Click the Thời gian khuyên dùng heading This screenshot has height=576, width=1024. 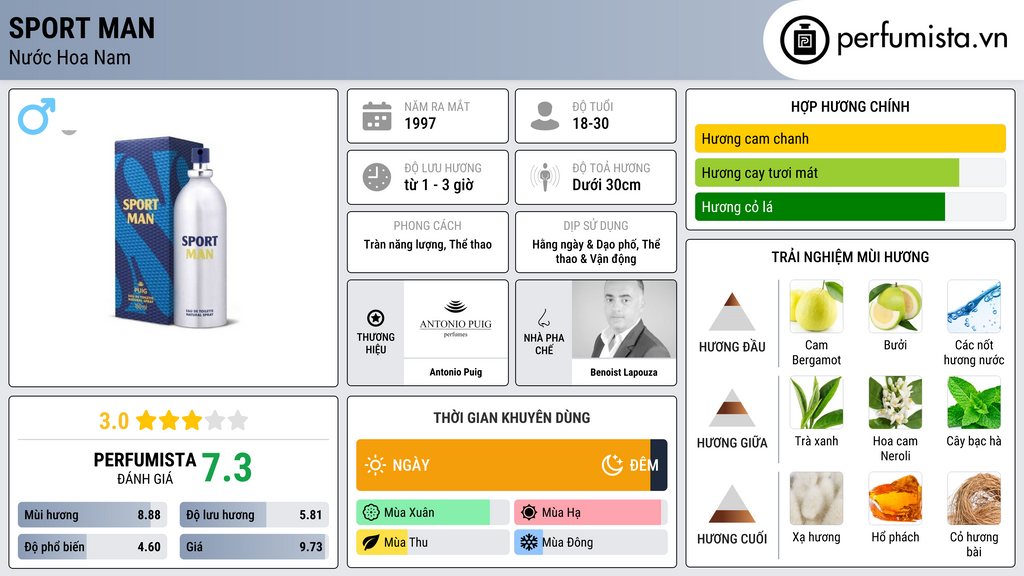pyautogui.click(x=512, y=418)
